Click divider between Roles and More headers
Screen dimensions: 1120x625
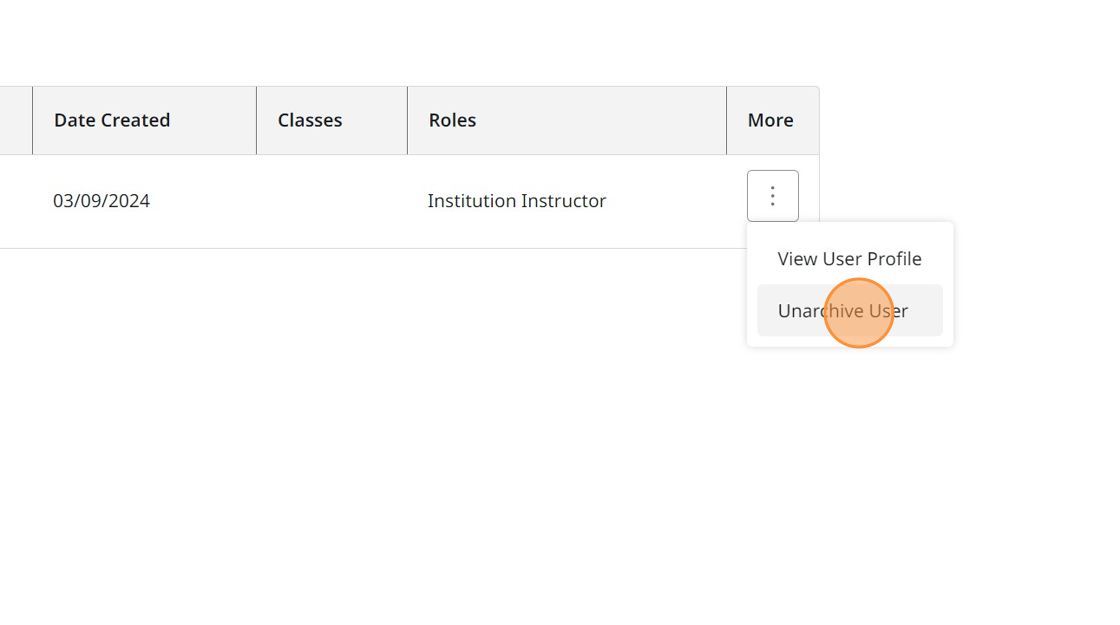coord(726,120)
